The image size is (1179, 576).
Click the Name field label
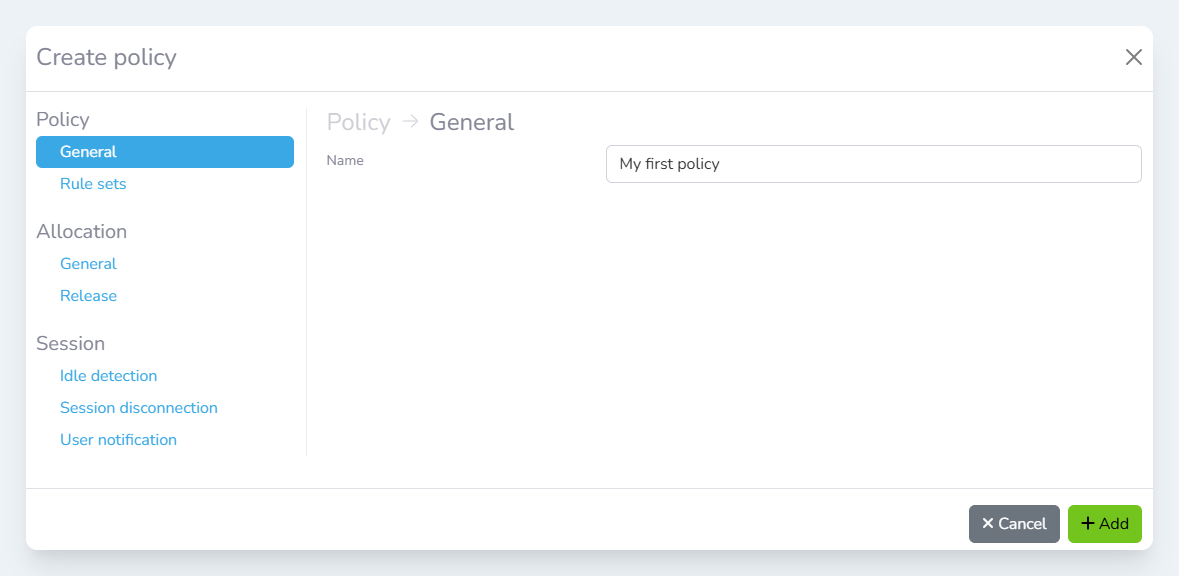click(345, 160)
